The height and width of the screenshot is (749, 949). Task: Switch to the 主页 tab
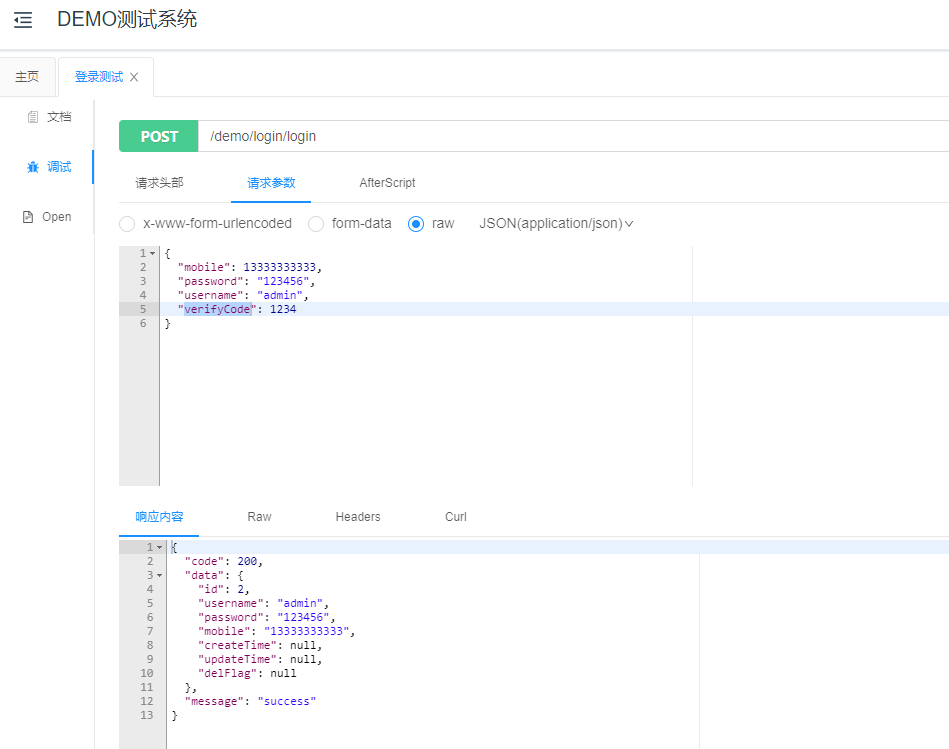coord(27,77)
